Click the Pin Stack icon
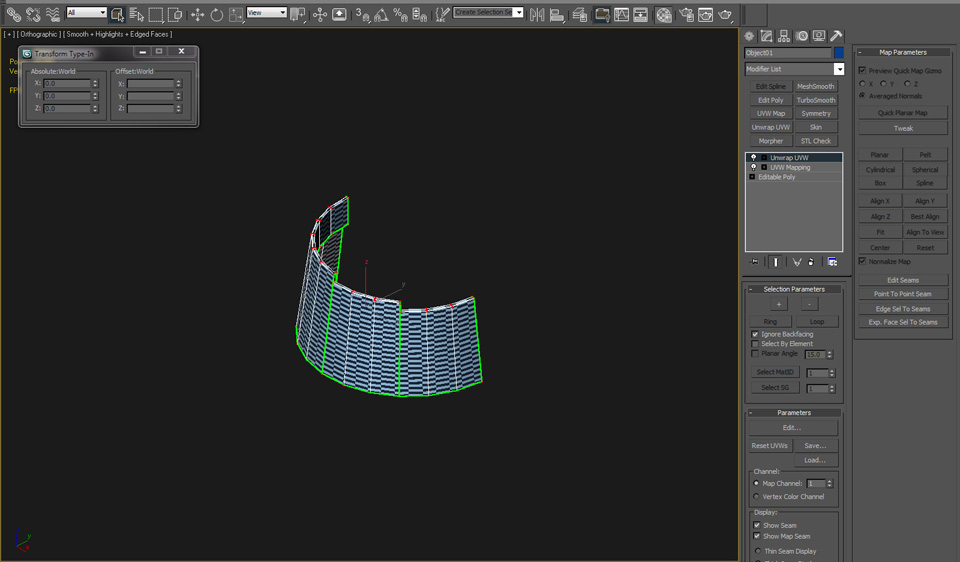 coord(755,262)
